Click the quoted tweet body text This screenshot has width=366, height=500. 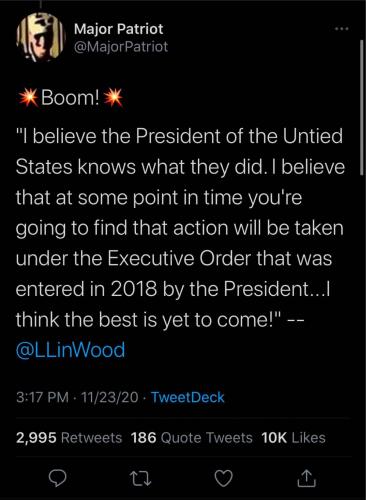(180, 243)
